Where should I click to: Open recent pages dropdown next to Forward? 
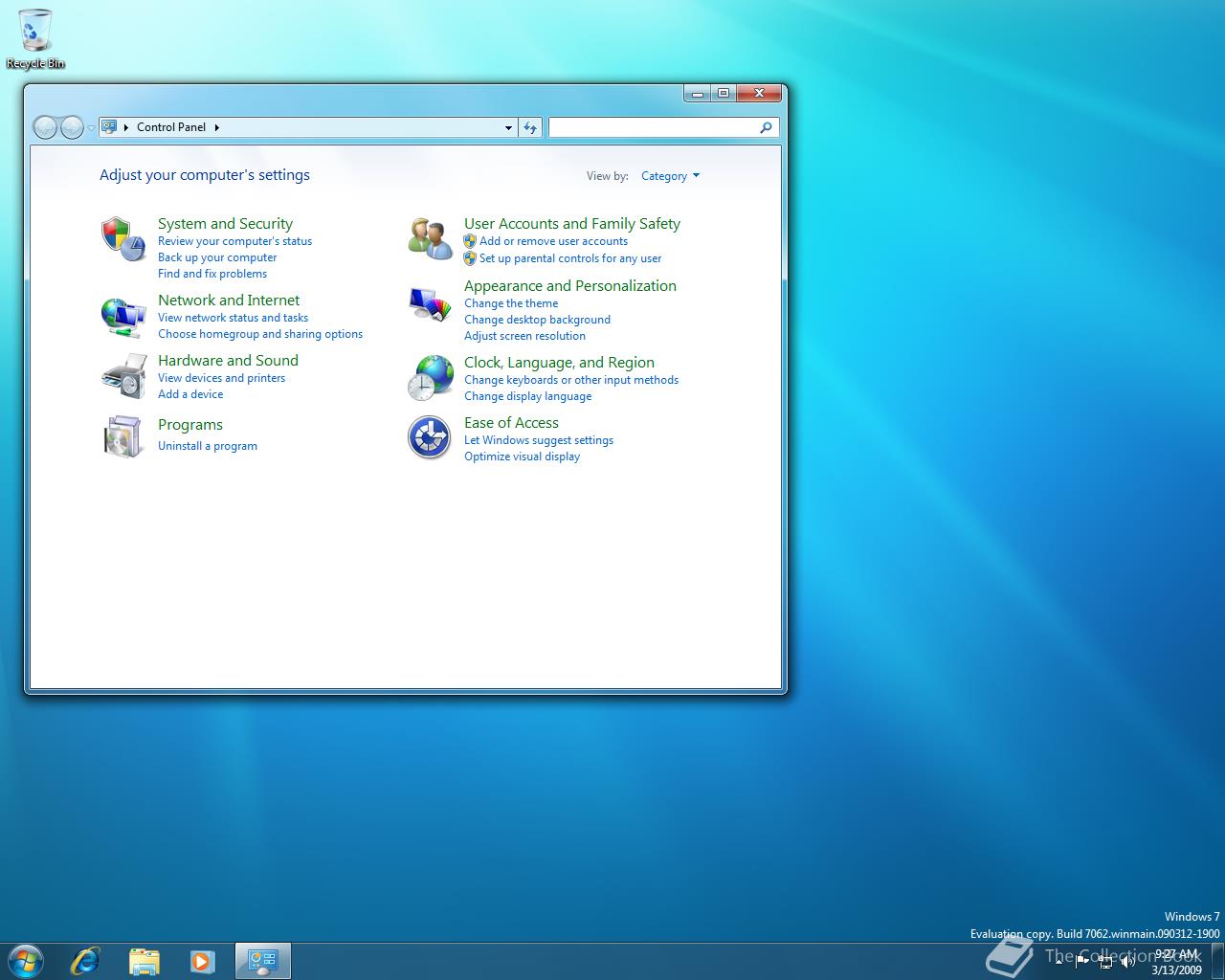(x=91, y=127)
